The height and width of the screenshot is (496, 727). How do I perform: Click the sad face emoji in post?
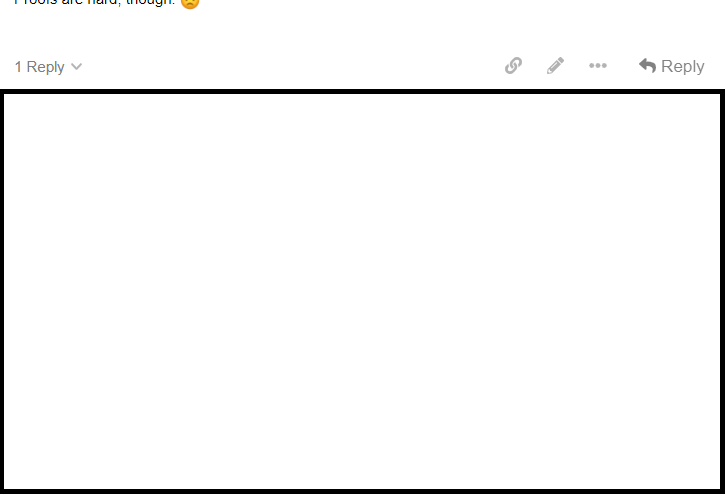(x=190, y=3)
